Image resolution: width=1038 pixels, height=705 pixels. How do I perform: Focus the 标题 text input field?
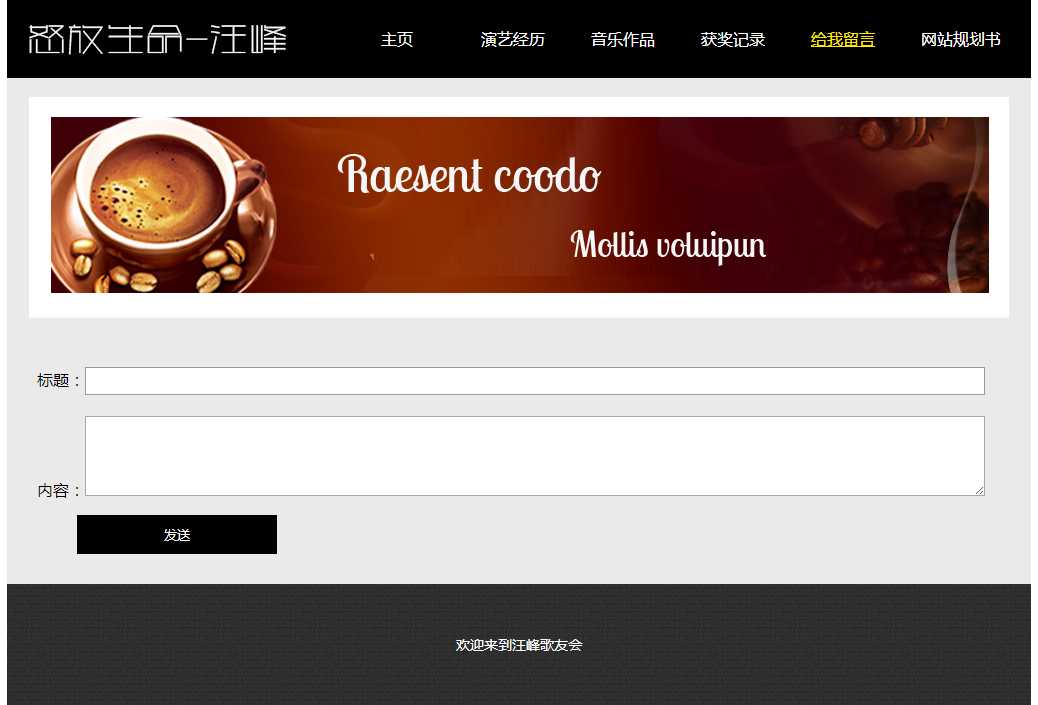pyautogui.click(x=534, y=381)
